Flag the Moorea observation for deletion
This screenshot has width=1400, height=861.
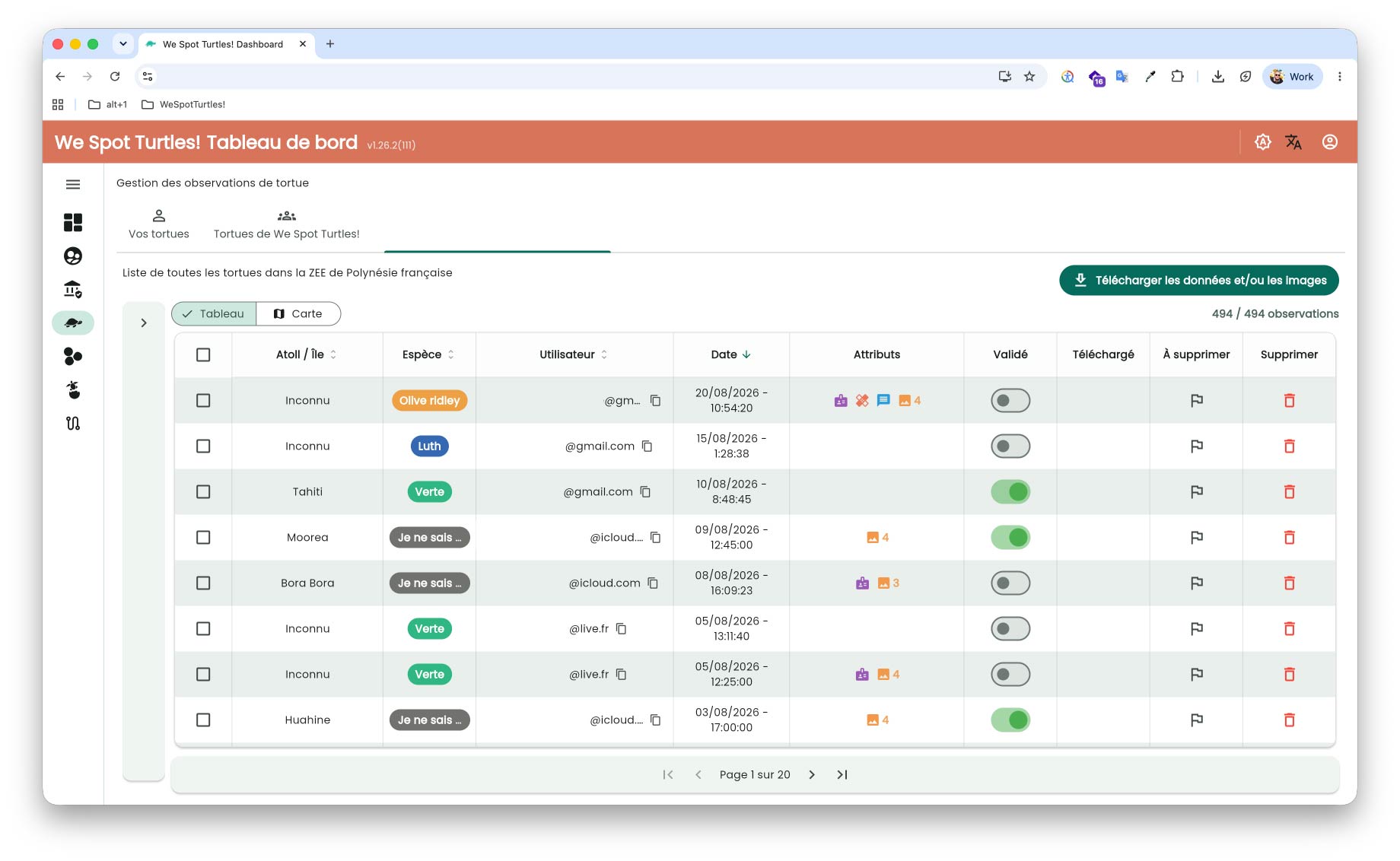click(x=1197, y=538)
